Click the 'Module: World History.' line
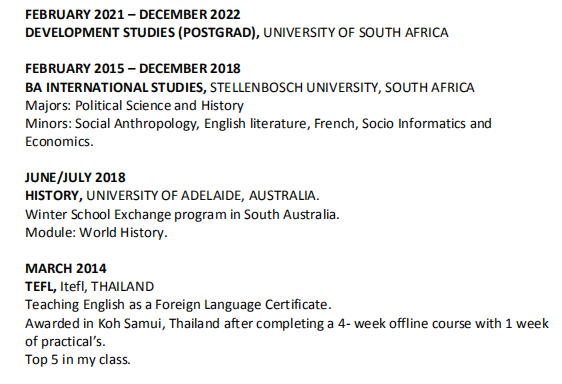 [96, 233]
